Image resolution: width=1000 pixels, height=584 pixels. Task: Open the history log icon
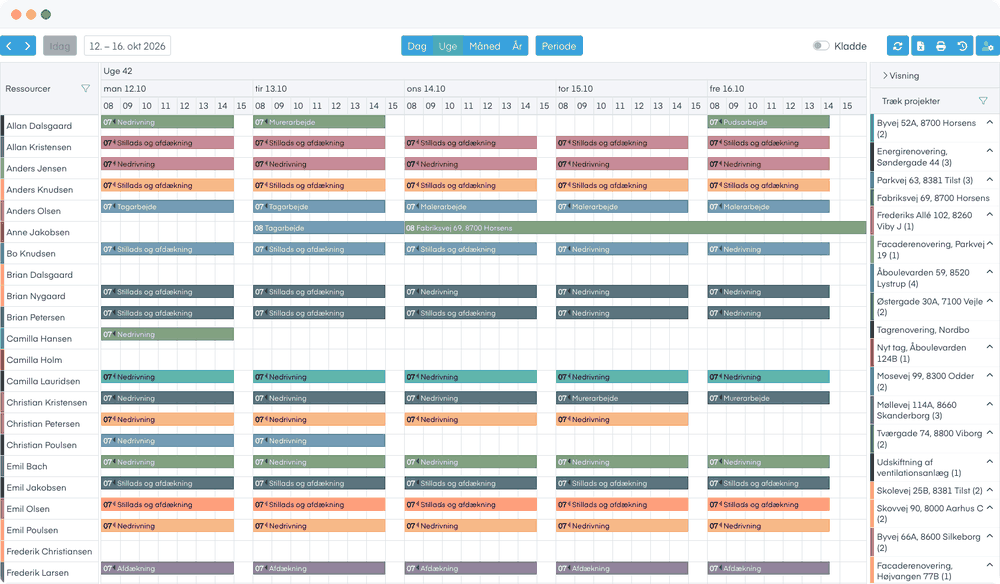(x=962, y=46)
